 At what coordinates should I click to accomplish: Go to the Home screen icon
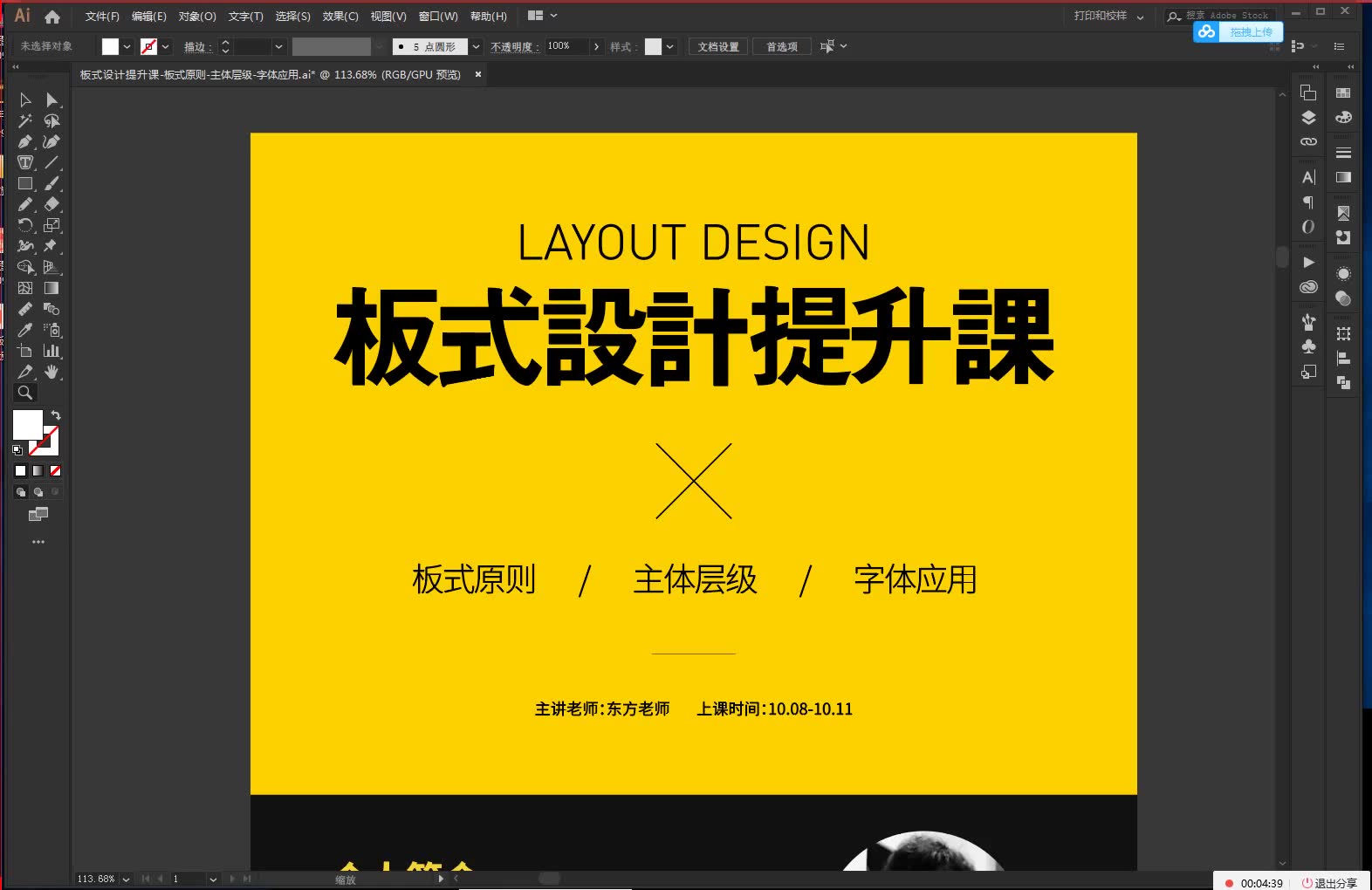click(x=52, y=17)
